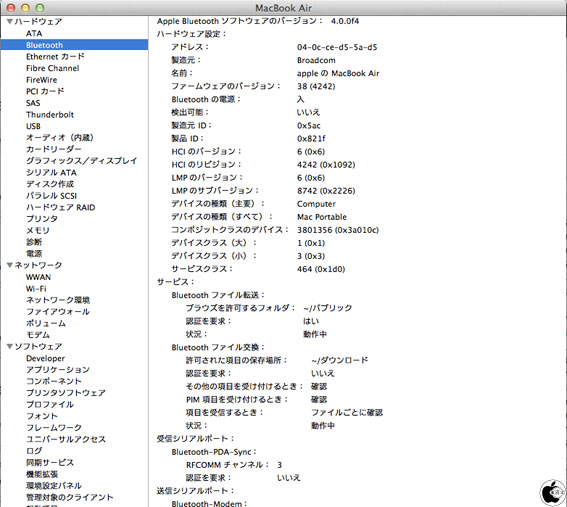Show フォント list
This screenshot has width=567, height=507.
[x=42, y=416]
